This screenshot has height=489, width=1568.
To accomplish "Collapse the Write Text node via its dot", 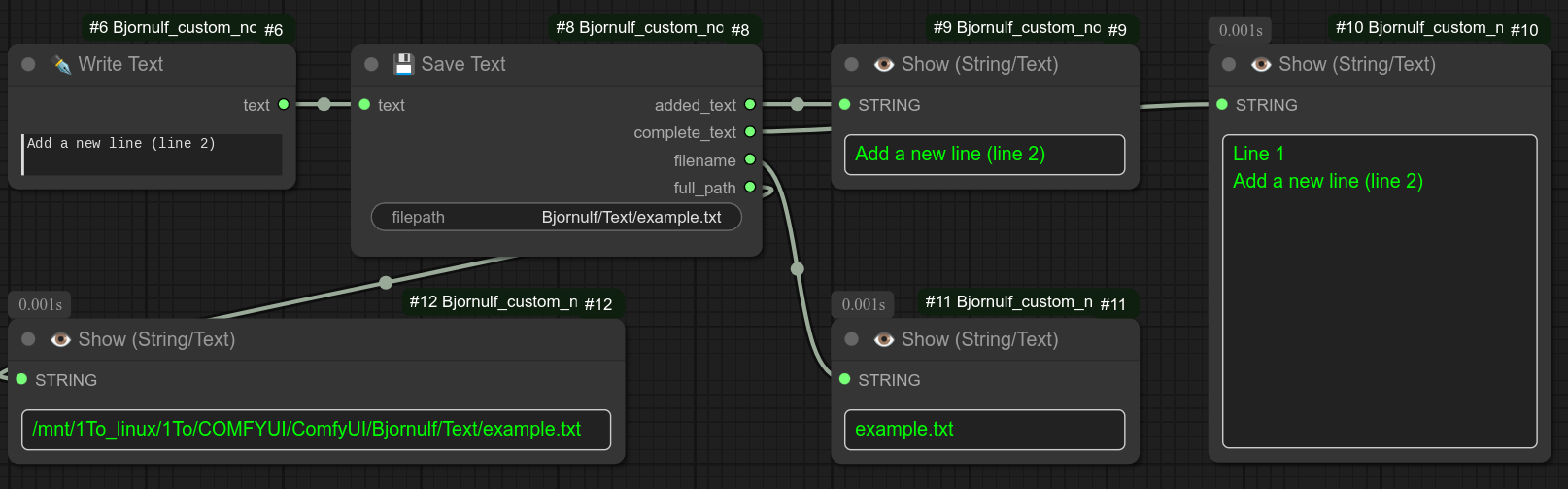I will pos(29,65).
